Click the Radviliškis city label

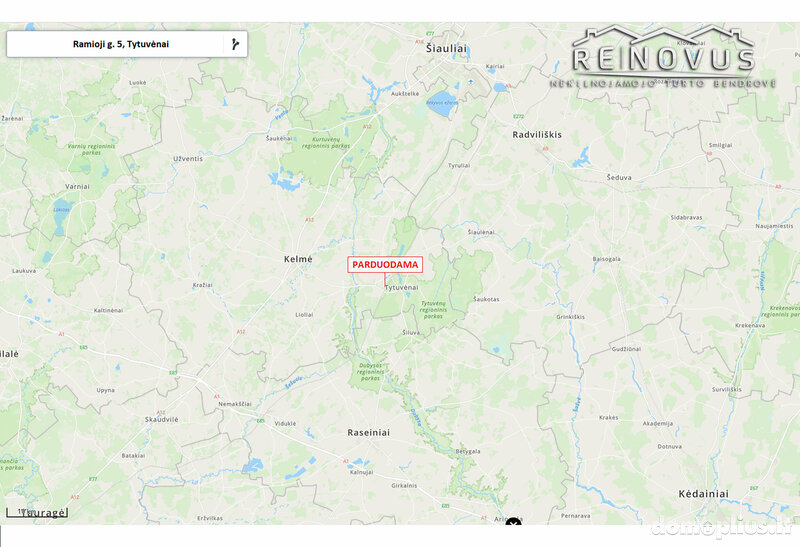click(x=537, y=135)
